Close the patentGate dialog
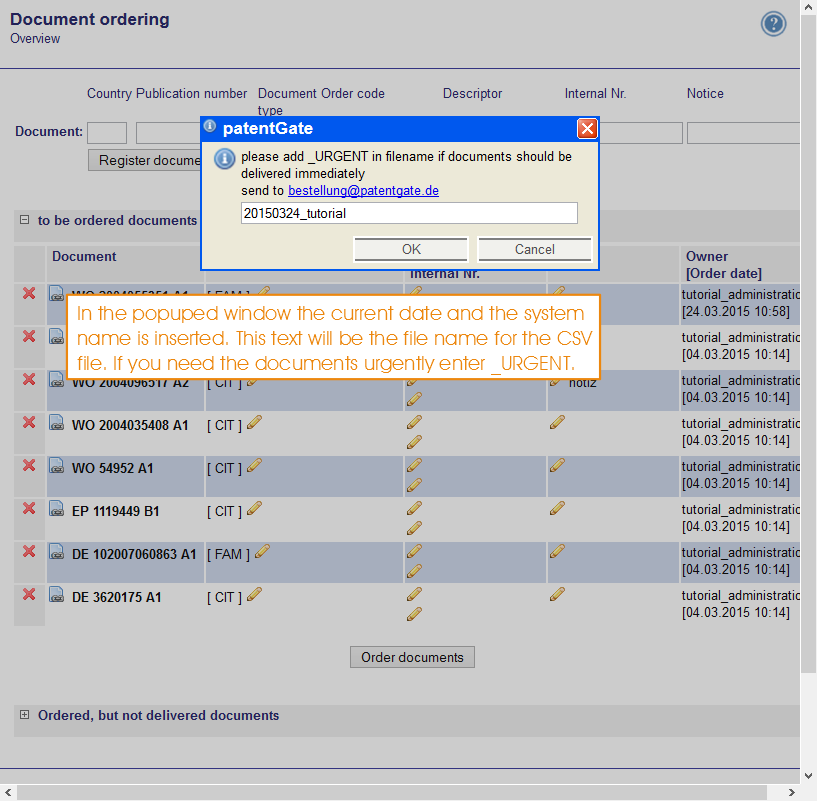 [587, 128]
